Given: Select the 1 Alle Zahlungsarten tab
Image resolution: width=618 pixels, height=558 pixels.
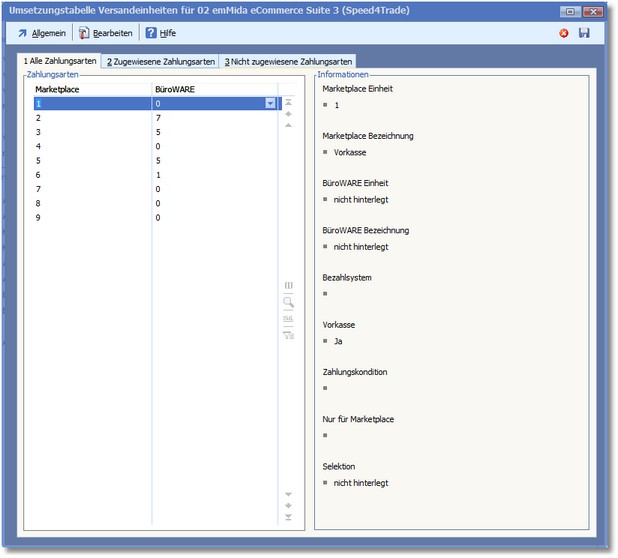Looking at the screenshot, I should [60, 62].
